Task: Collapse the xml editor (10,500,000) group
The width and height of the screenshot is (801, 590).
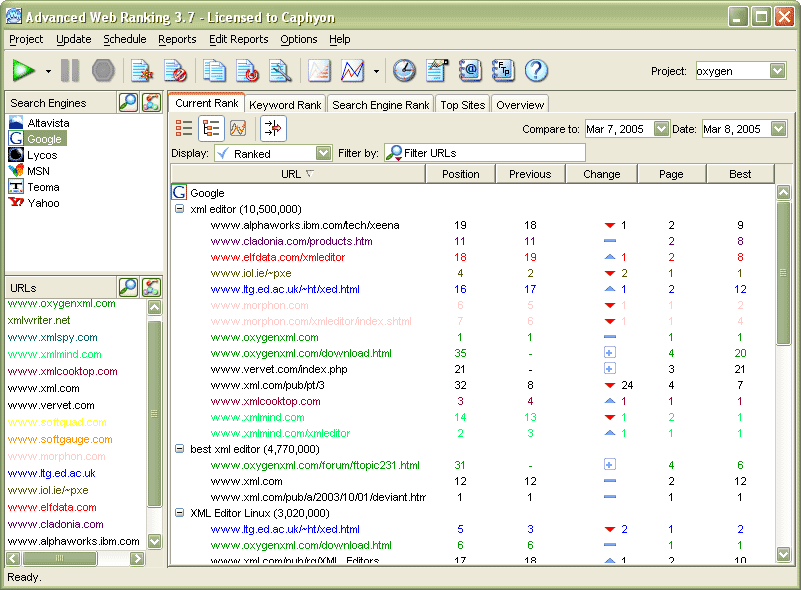Action: [179, 209]
